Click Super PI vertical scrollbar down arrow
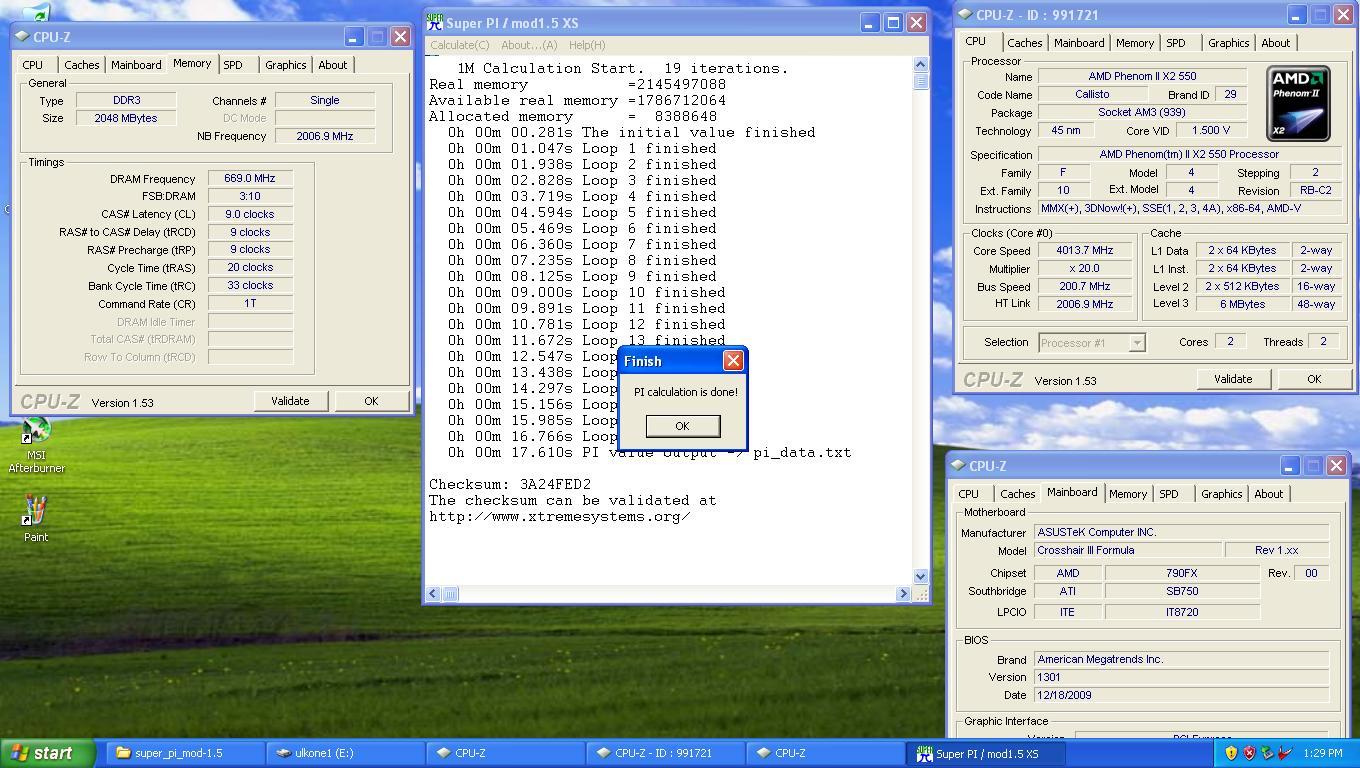The height and width of the screenshot is (768, 1360). [x=920, y=576]
